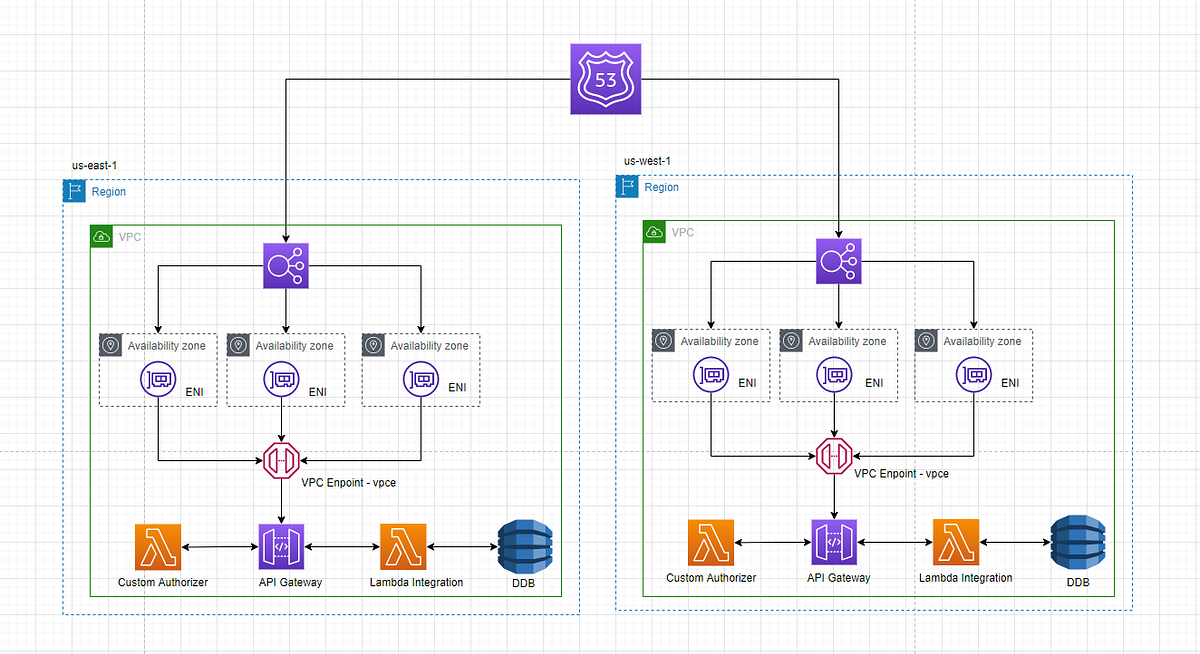The width and height of the screenshot is (1200, 654).
Task: Select the Custom Authorizer icon in us-west-1
Action: click(x=710, y=541)
